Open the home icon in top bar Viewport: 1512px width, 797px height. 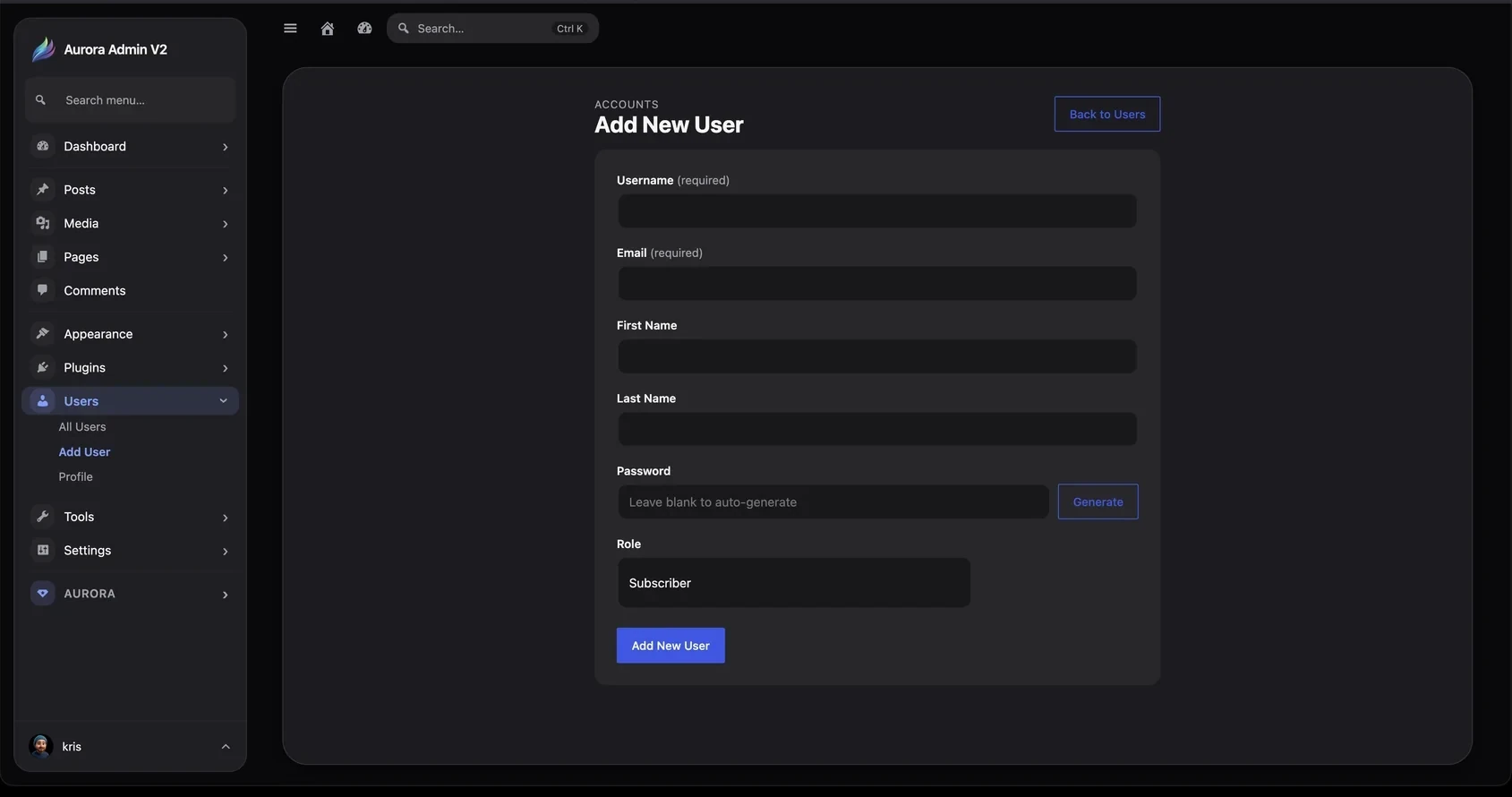(328, 29)
